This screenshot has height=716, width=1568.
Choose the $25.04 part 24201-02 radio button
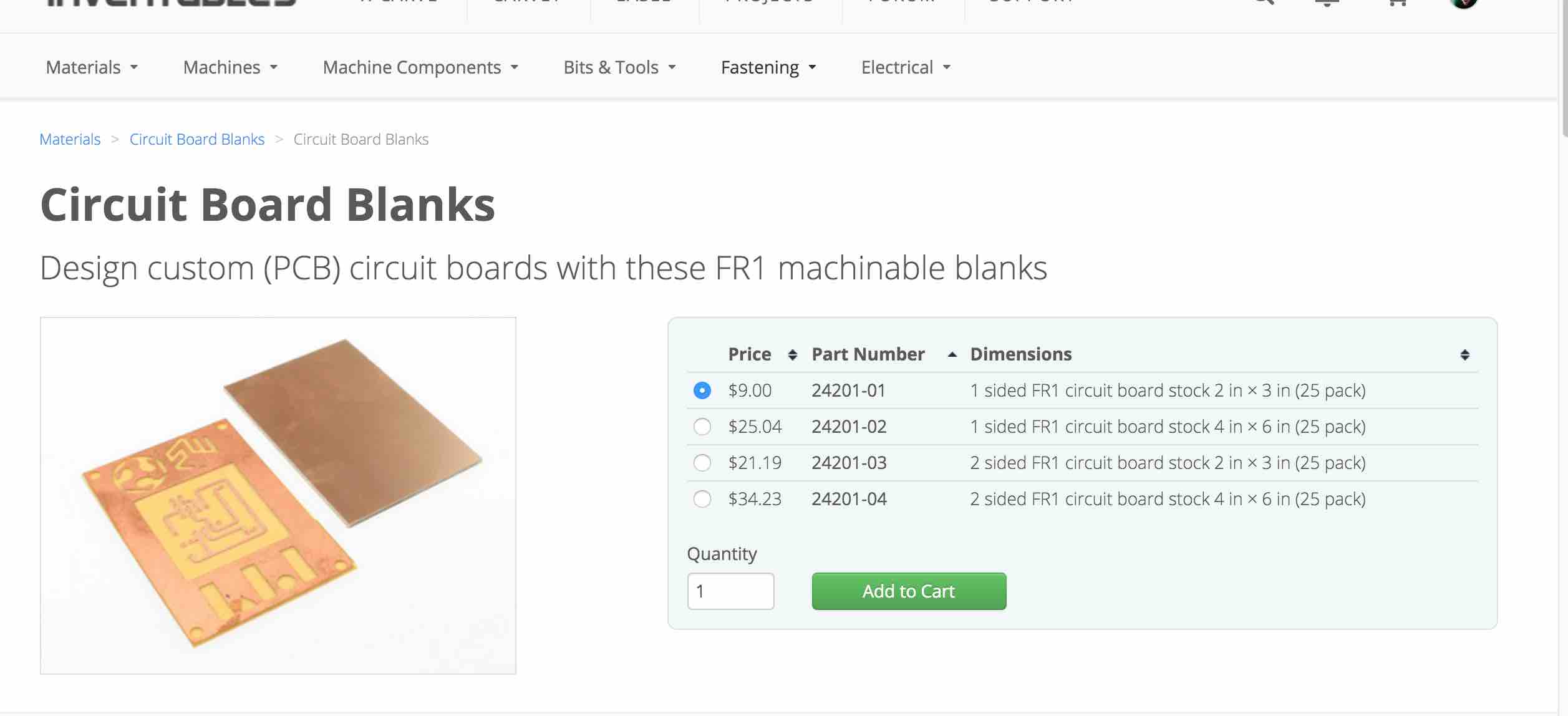point(702,427)
